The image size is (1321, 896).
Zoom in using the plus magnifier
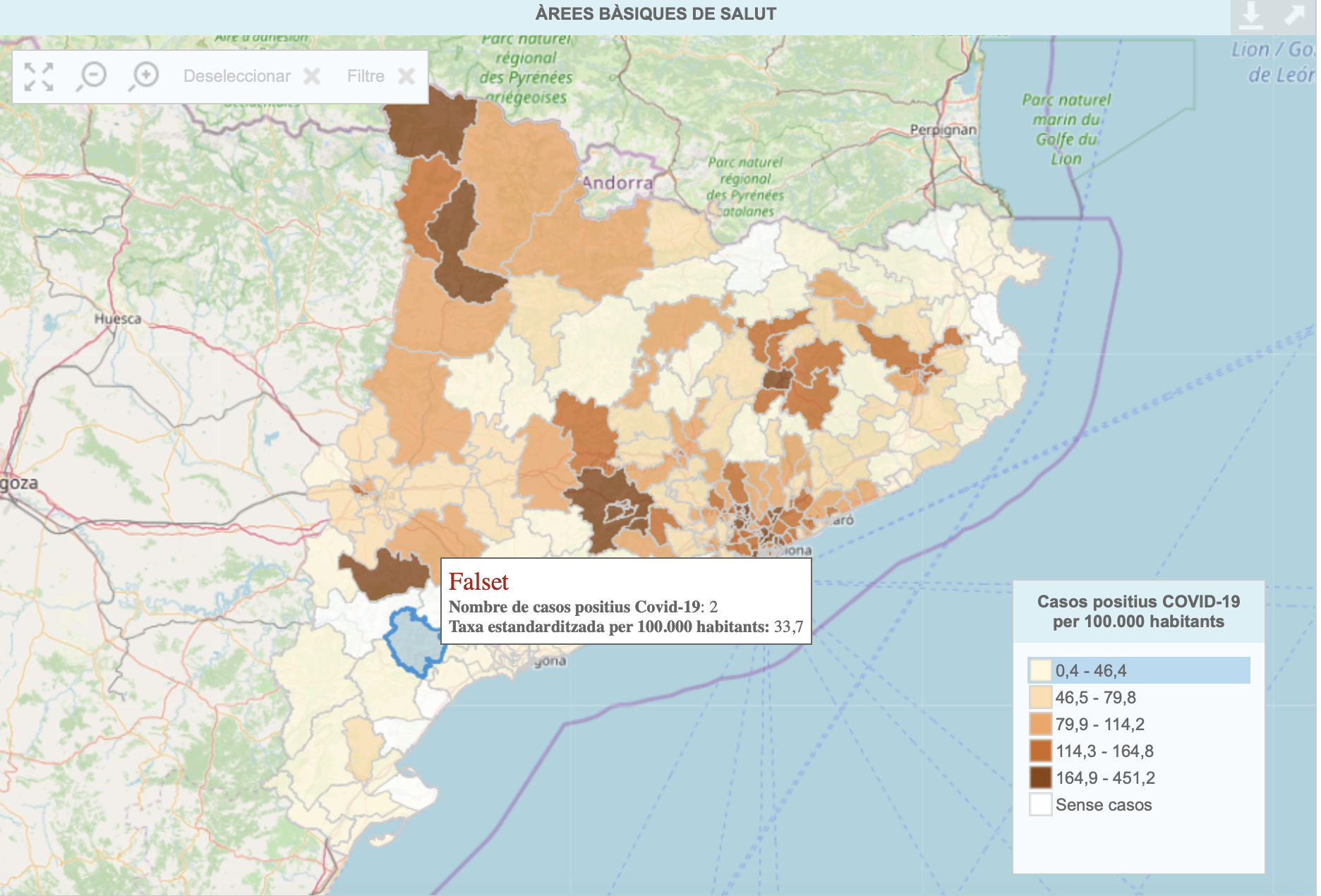point(145,75)
